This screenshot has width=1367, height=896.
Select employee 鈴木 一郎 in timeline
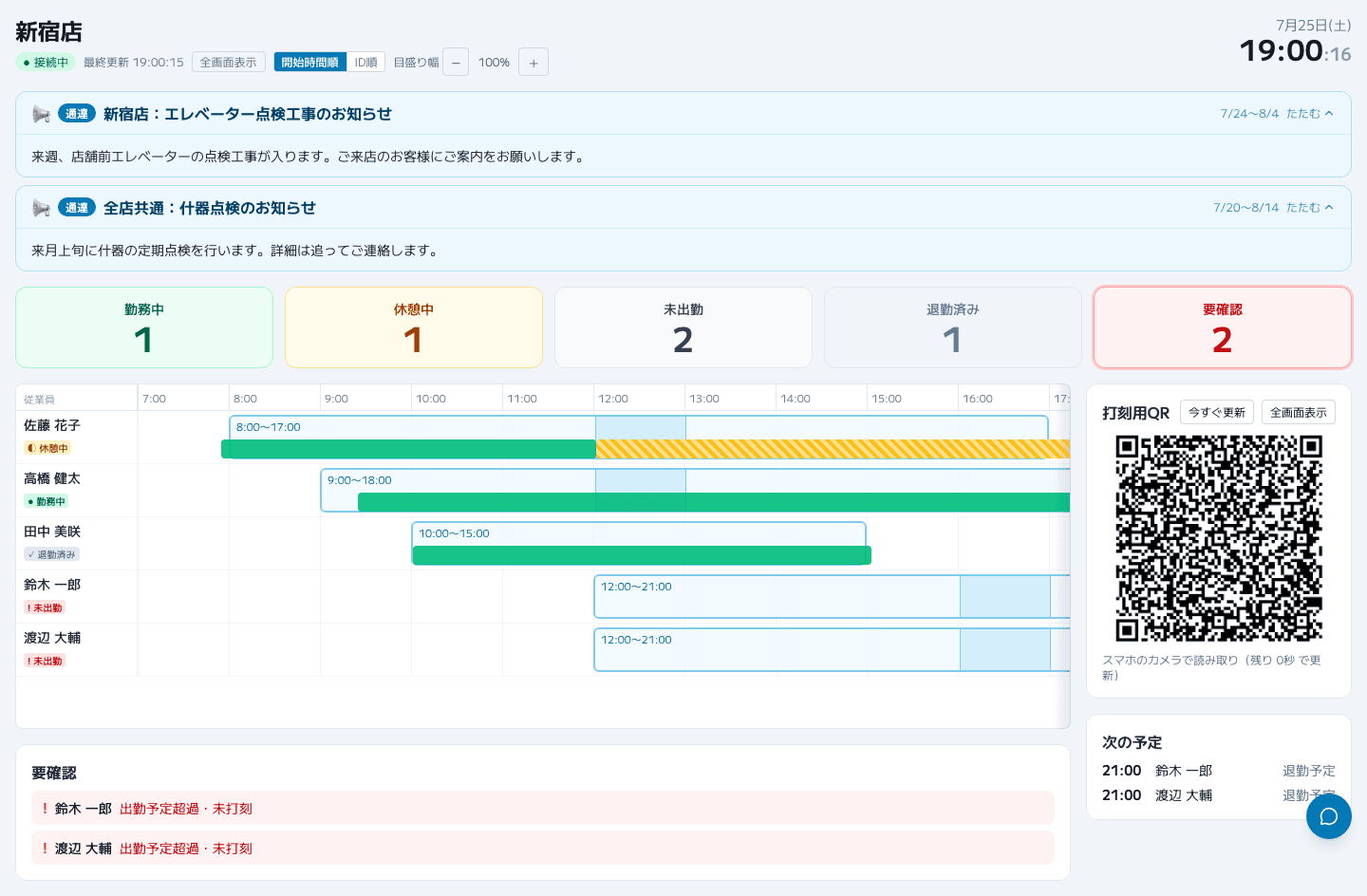52,585
